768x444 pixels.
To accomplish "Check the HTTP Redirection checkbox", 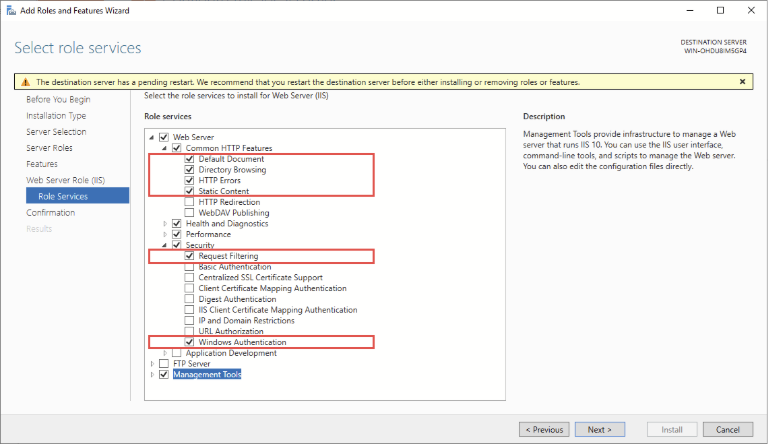I will (190, 202).
